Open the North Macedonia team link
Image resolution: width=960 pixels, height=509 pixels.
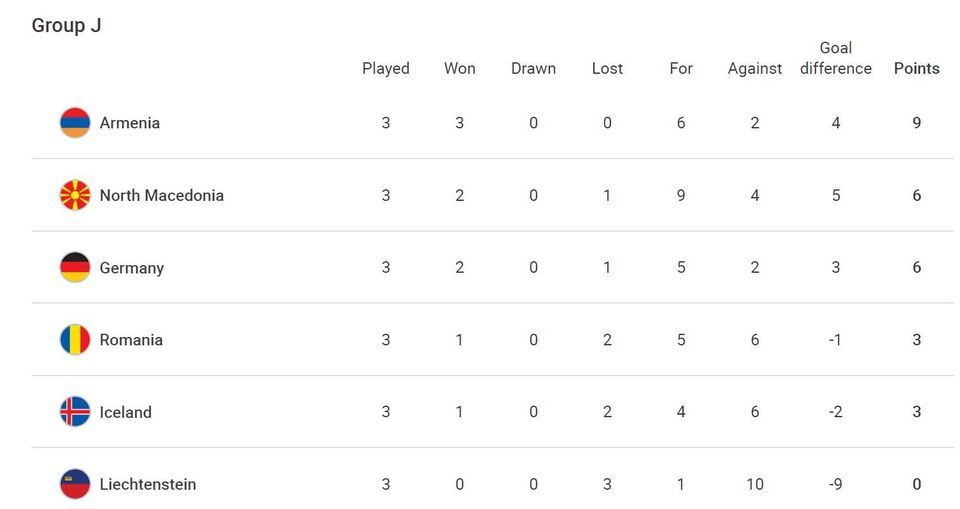pos(162,195)
